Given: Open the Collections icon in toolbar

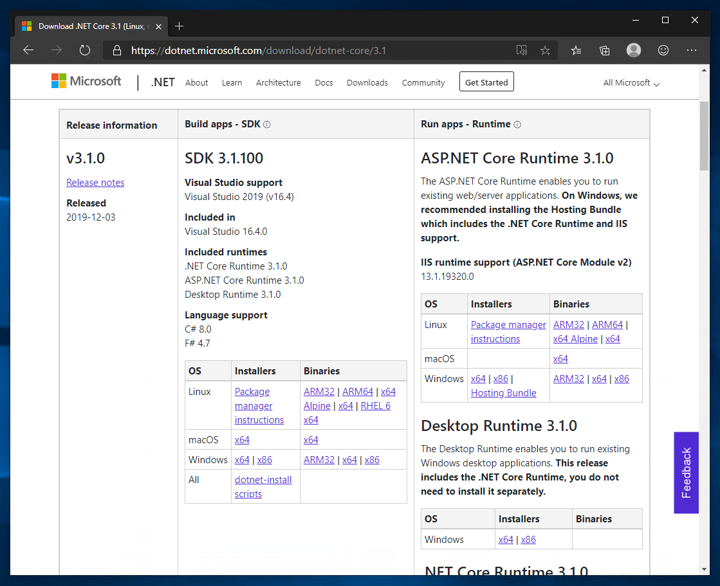Looking at the screenshot, I should coord(605,51).
